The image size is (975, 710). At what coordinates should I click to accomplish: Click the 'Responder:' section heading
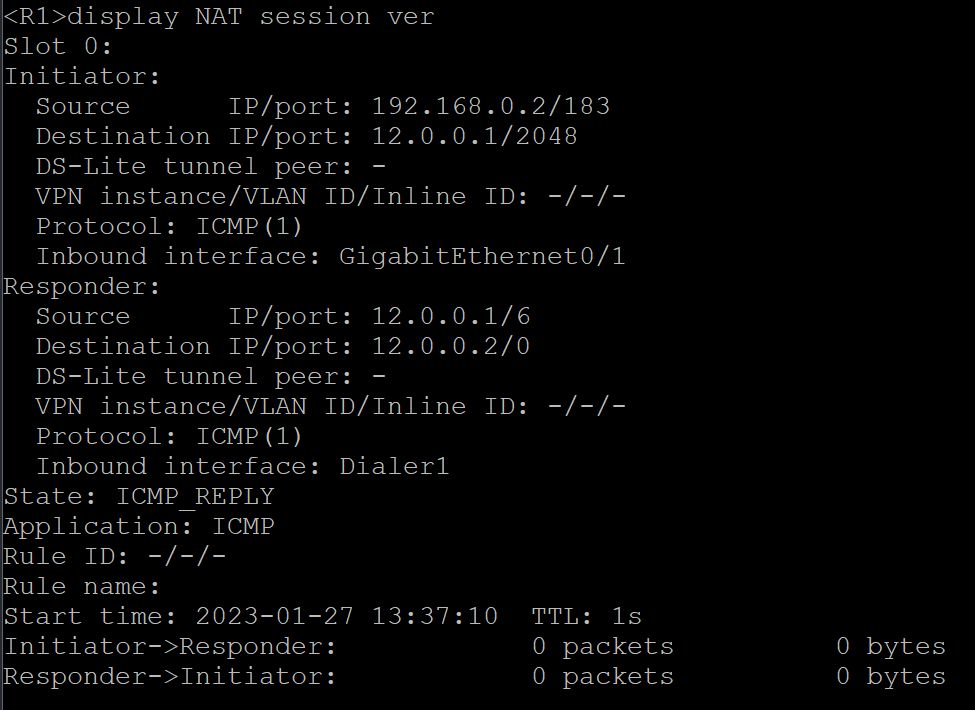click(x=82, y=287)
